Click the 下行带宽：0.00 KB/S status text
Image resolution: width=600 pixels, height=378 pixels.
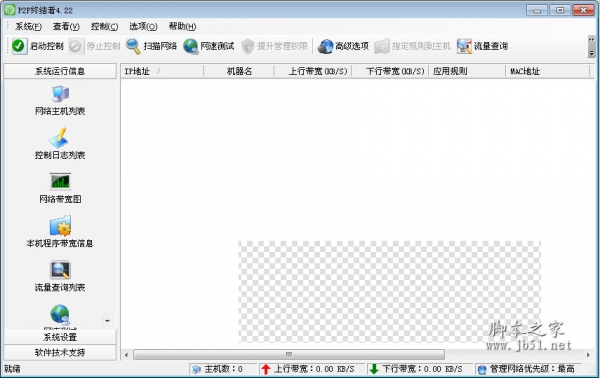tap(422, 369)
